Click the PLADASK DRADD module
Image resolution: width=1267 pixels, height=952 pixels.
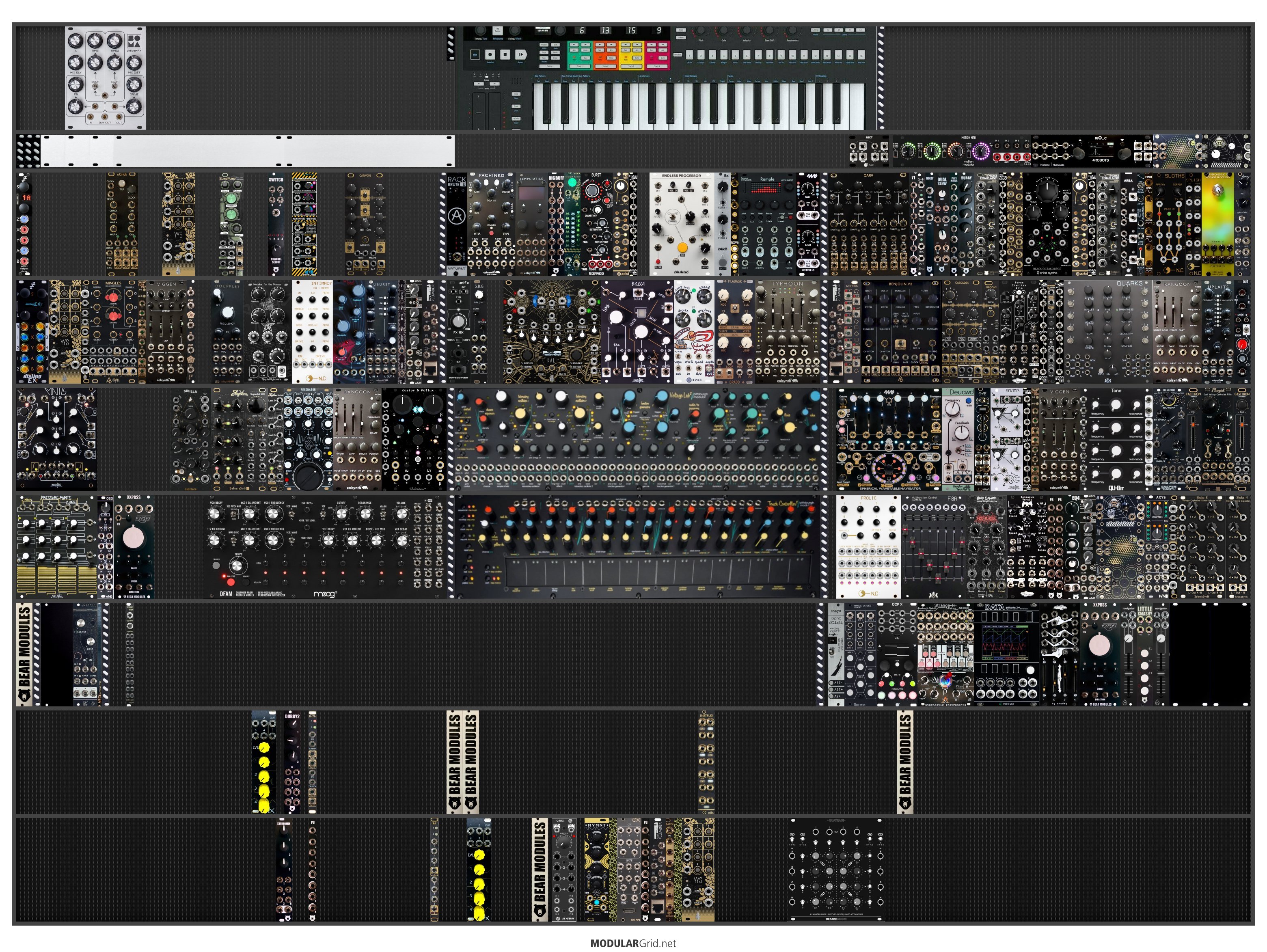tap(735, 332)
